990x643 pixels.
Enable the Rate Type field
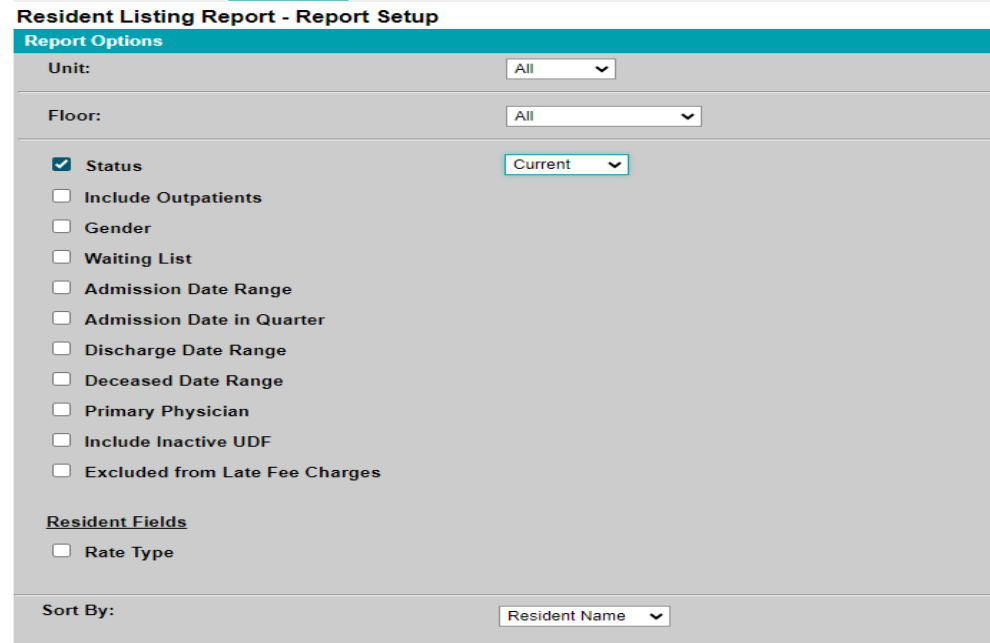62,550
